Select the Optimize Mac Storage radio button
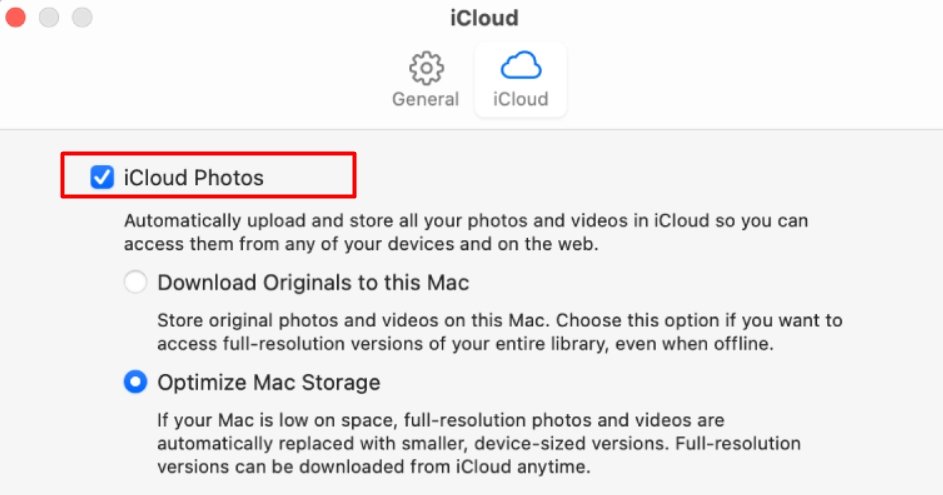The width and height of the screenshot is (943, 495). [x=135, y=382]
